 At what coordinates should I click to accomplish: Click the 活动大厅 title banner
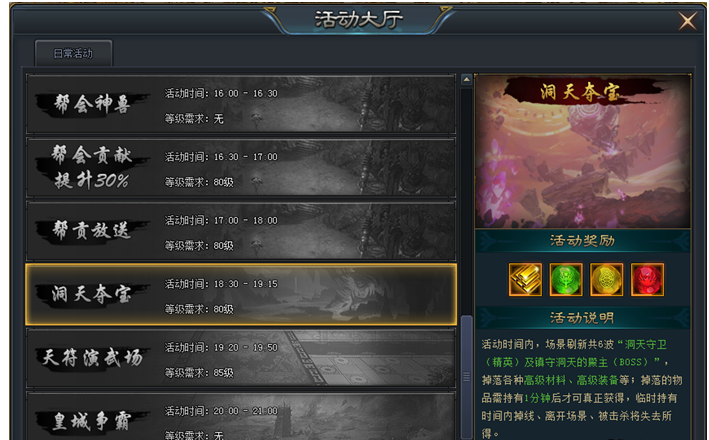[358, 19]
